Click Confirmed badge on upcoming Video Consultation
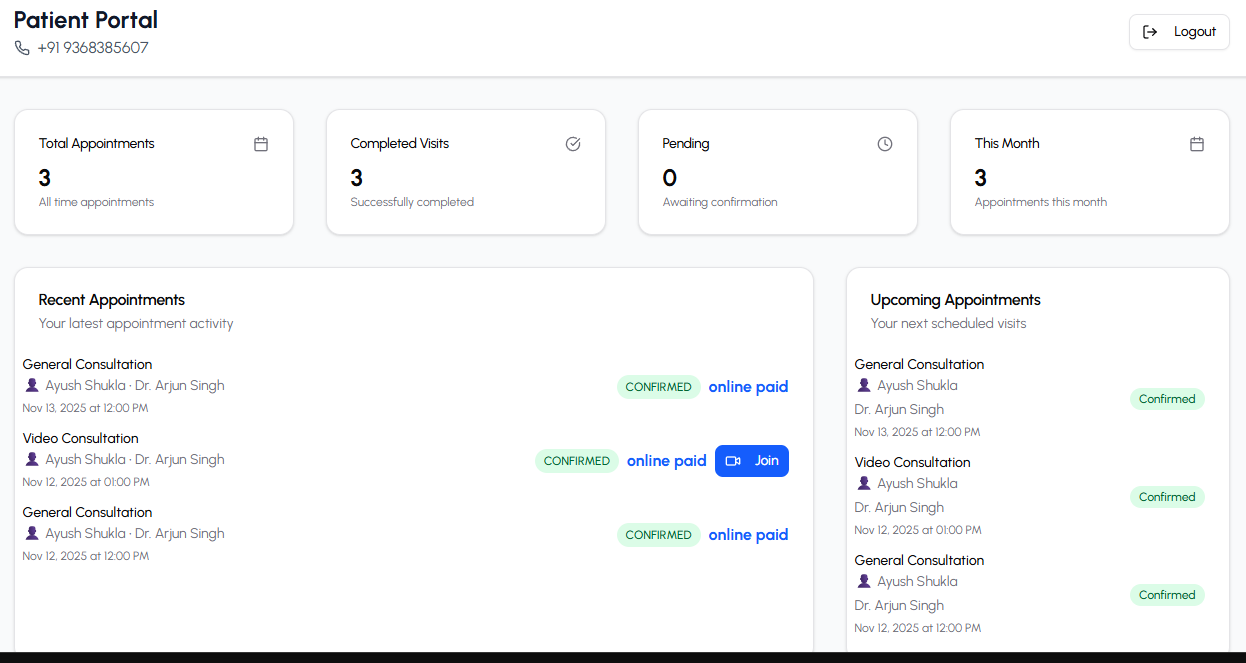Viewport: 1246px width, 663px height. tap(1167, 497)
